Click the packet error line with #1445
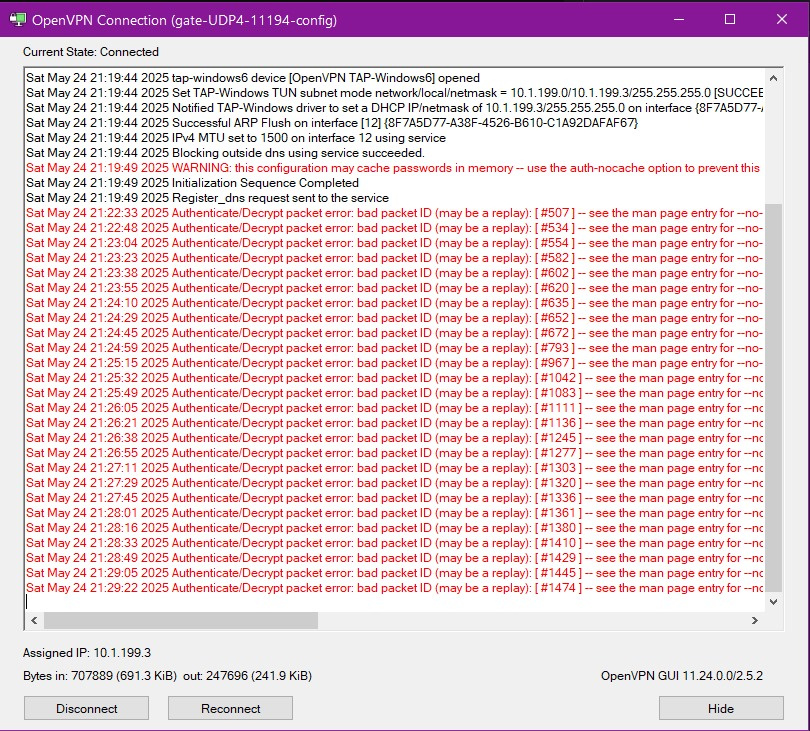Viewport: 810px width, 731px height. (x=394, y=572)
